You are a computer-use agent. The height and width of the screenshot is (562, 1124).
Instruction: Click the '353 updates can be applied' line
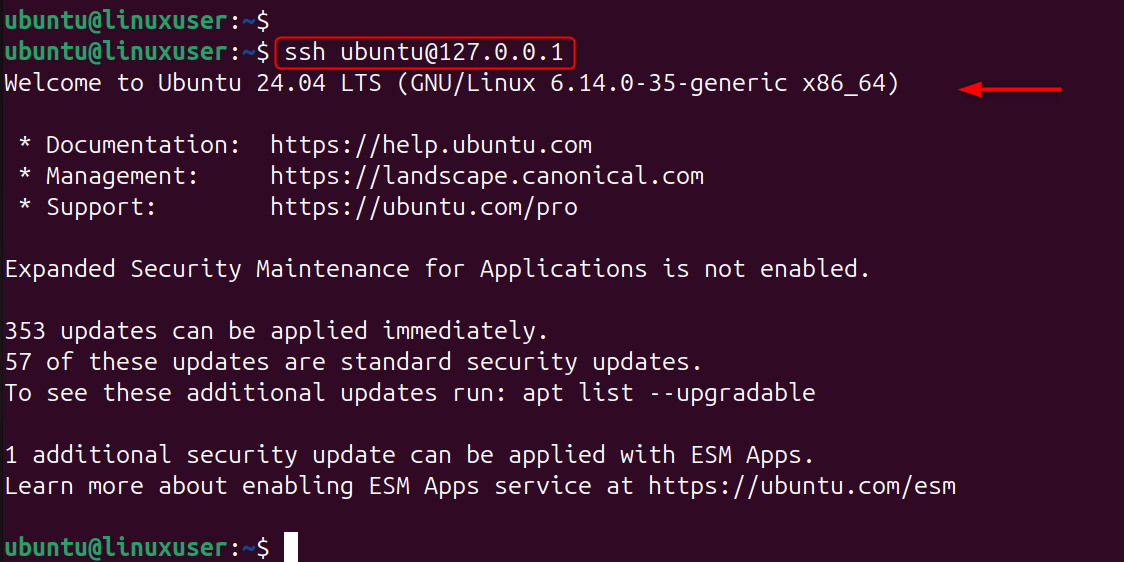tap(276, 330)
